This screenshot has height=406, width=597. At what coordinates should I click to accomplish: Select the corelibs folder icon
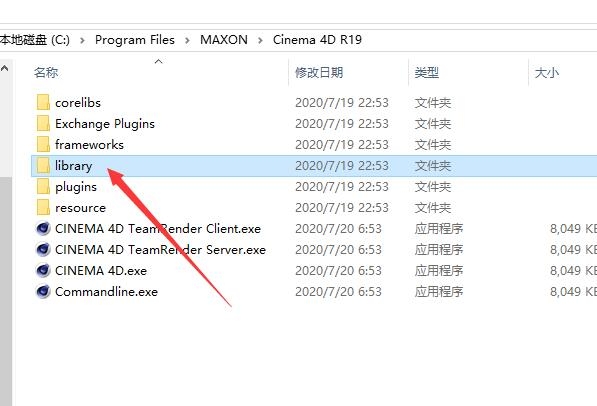[x=43, y=102]
